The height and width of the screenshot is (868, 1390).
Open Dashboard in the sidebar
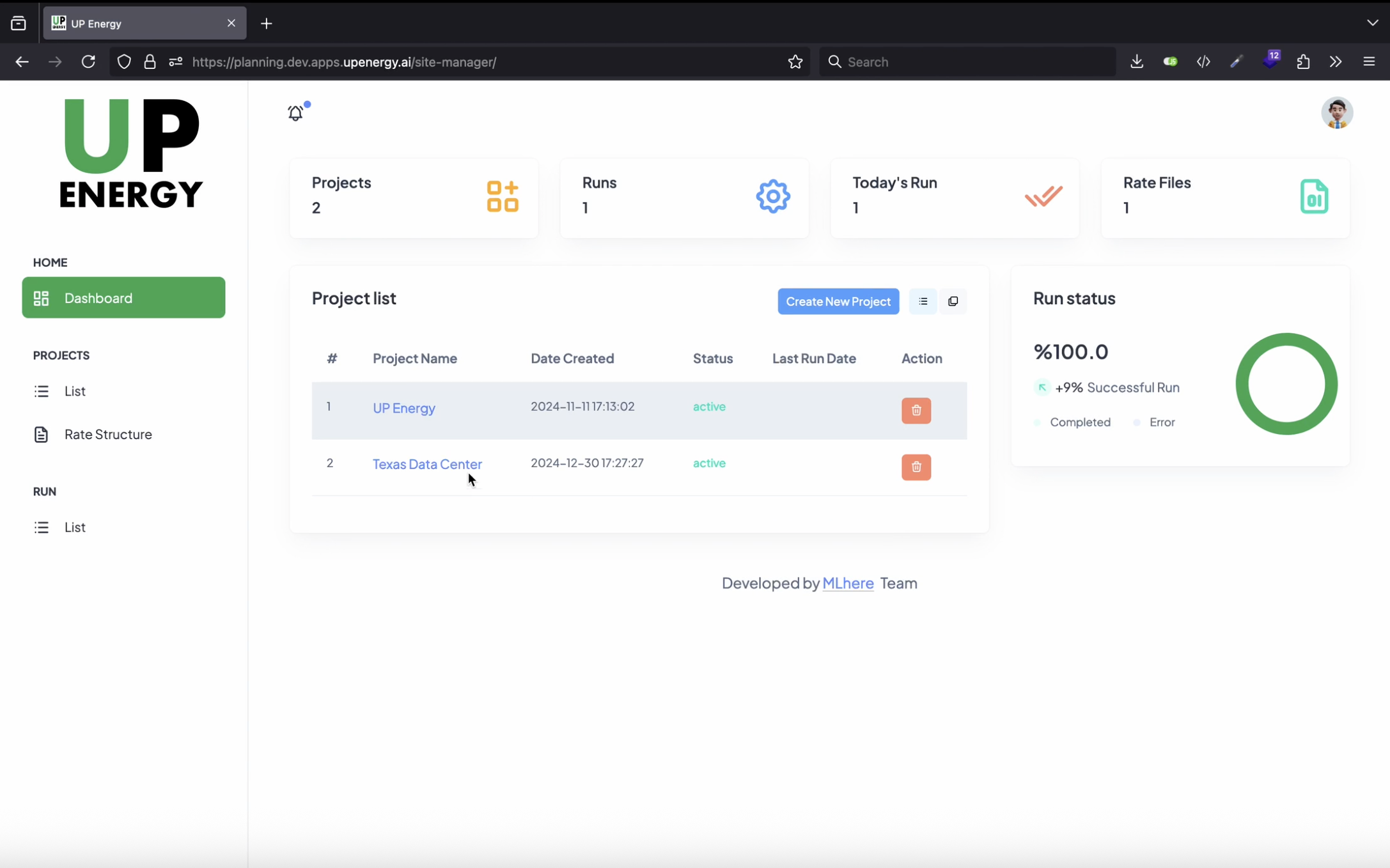(123, 298)
